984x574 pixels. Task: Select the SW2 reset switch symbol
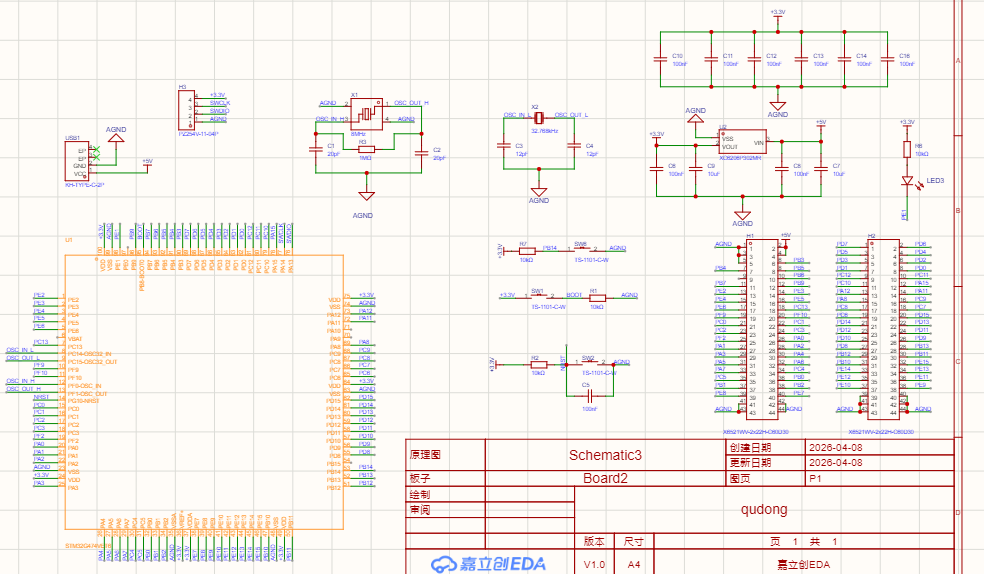589,364
